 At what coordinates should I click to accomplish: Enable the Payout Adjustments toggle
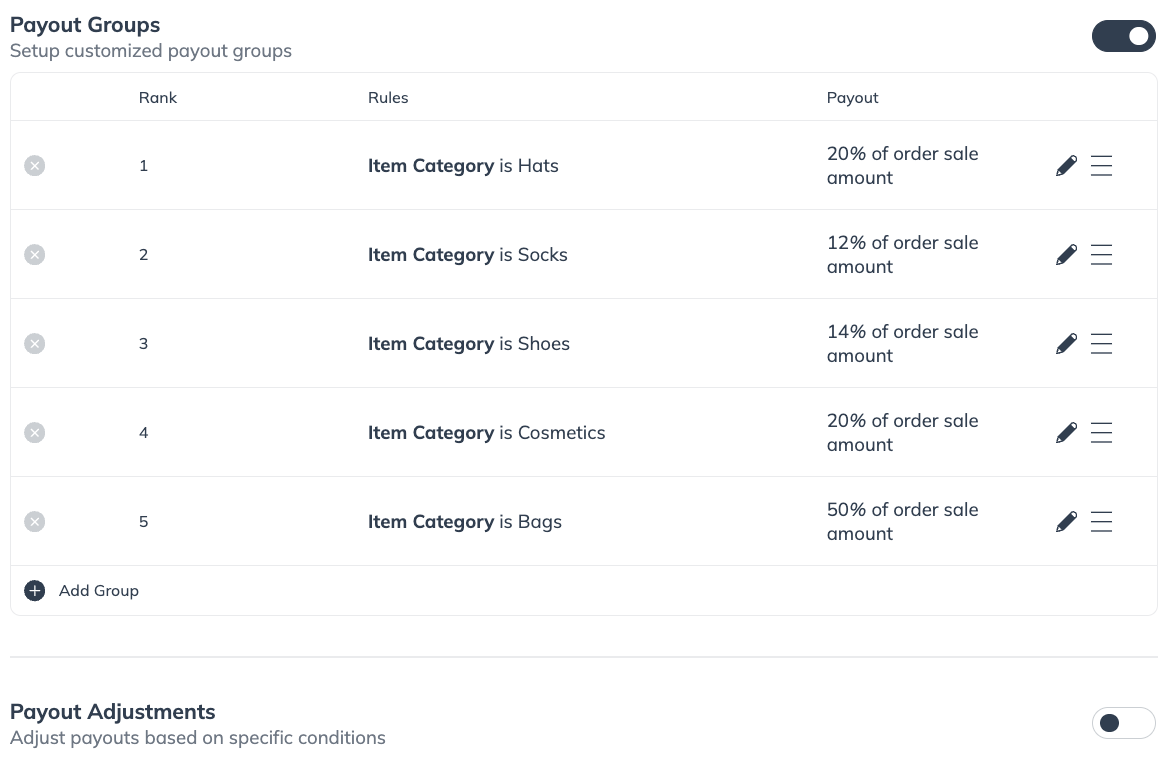1123,723
